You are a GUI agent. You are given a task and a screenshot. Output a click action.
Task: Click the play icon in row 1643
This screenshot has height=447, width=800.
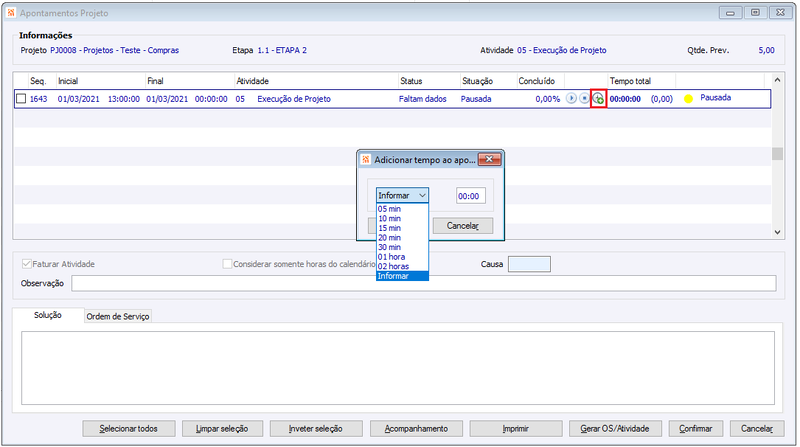point(571,98)
